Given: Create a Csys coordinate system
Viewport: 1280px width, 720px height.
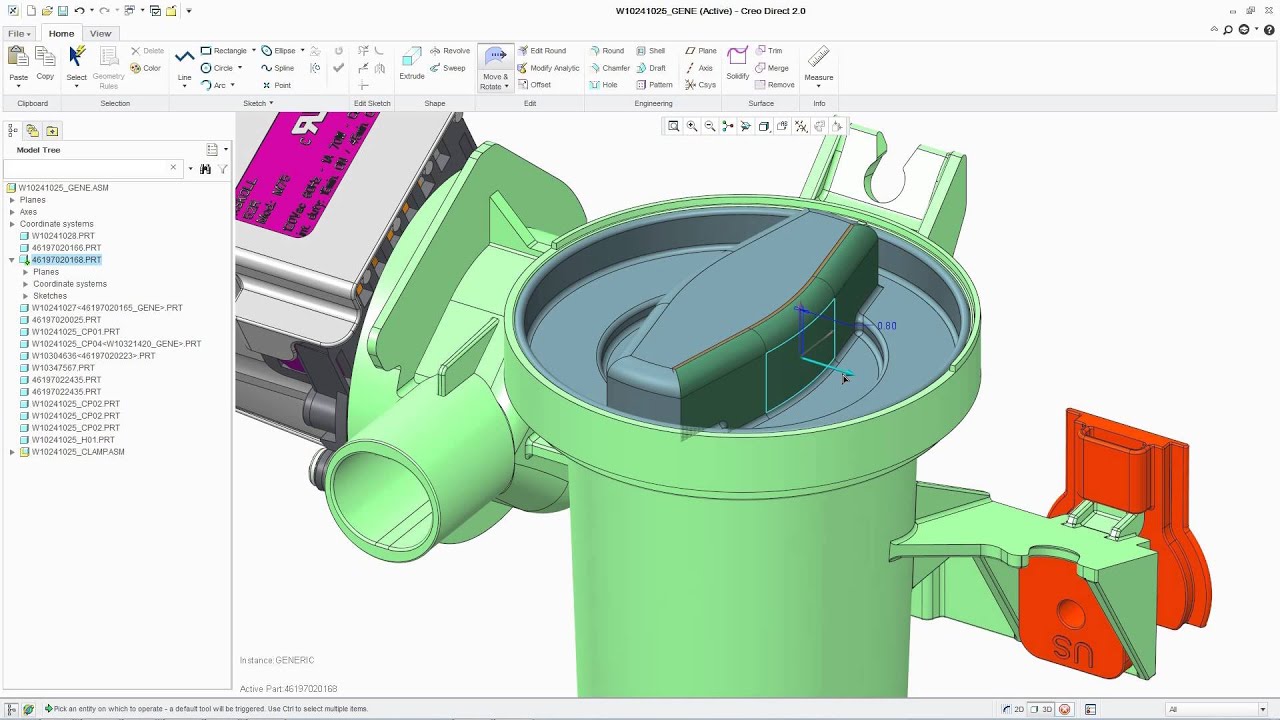Looking at the screenshot, I should tap(700, 85).
